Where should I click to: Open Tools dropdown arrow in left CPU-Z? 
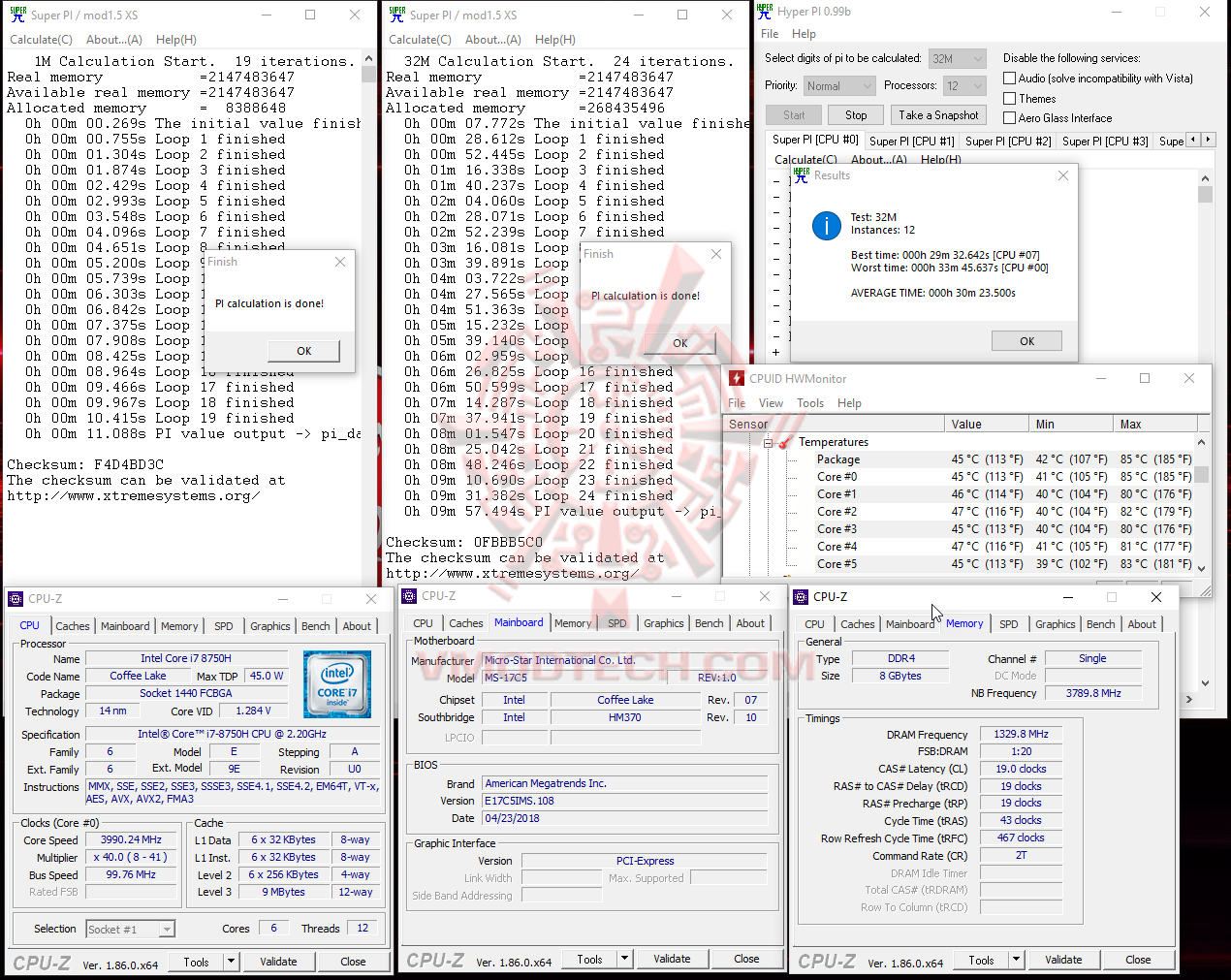tap(231, 962)
